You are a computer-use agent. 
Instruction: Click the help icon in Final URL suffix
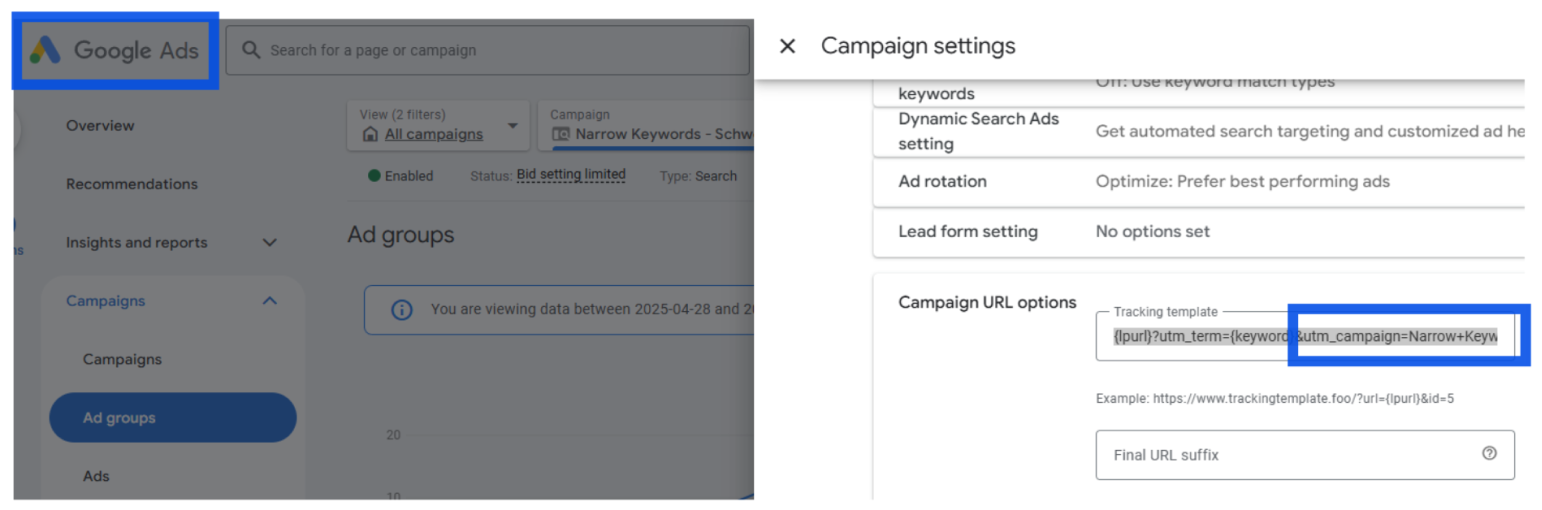pyautogui.click(x=1489, y=454)
